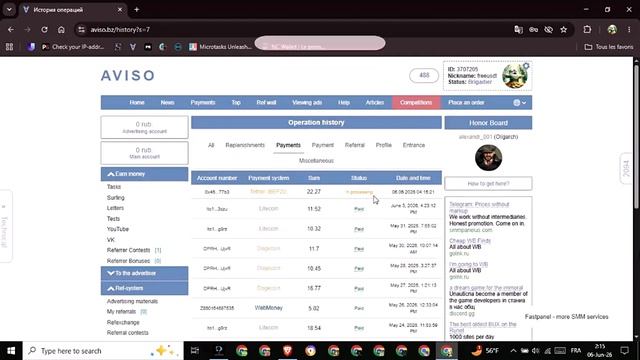Click the 0 rub Advertising account box

coord(144,127)
